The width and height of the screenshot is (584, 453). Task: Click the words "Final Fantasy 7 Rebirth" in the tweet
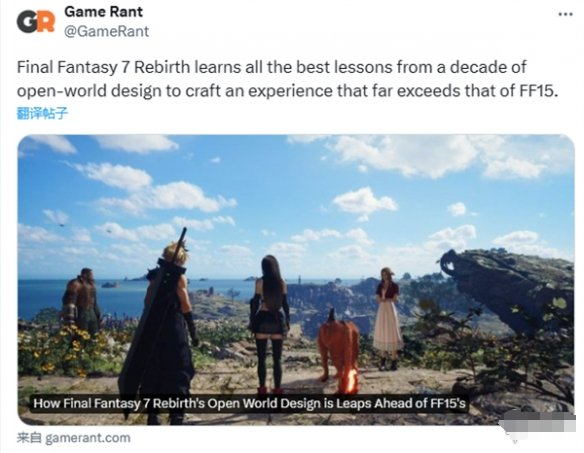tap(104, 67)
